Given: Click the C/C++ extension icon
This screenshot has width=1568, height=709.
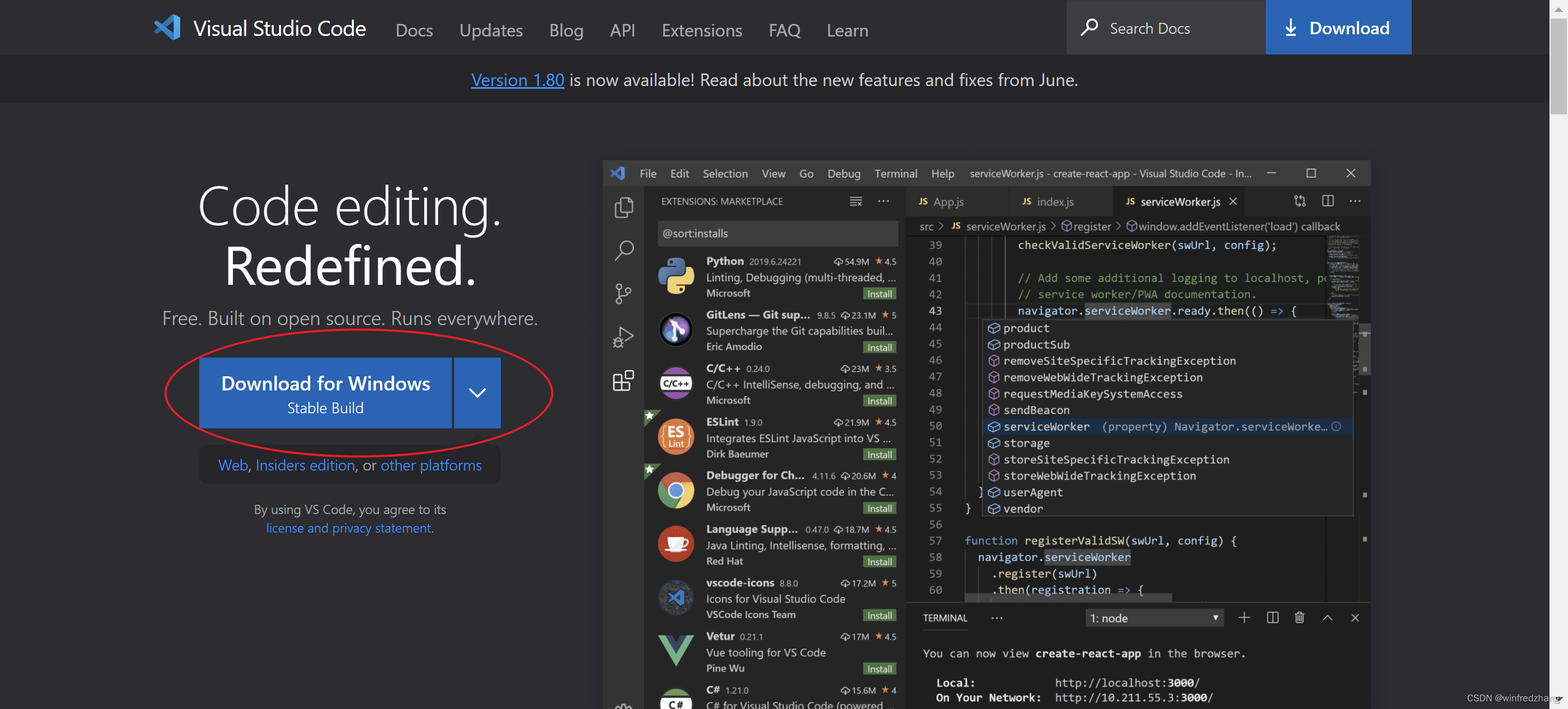Looking at the screenshot, I should (x=676, y=383).
